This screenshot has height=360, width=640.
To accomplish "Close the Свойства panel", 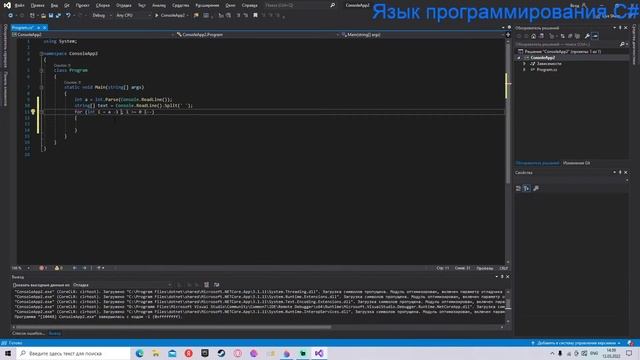I will point(626,173).
